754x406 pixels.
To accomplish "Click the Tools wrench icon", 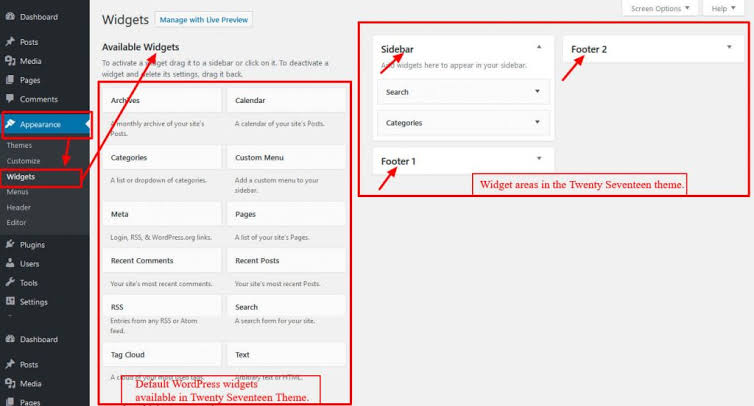I will click(x=10, y=282).
